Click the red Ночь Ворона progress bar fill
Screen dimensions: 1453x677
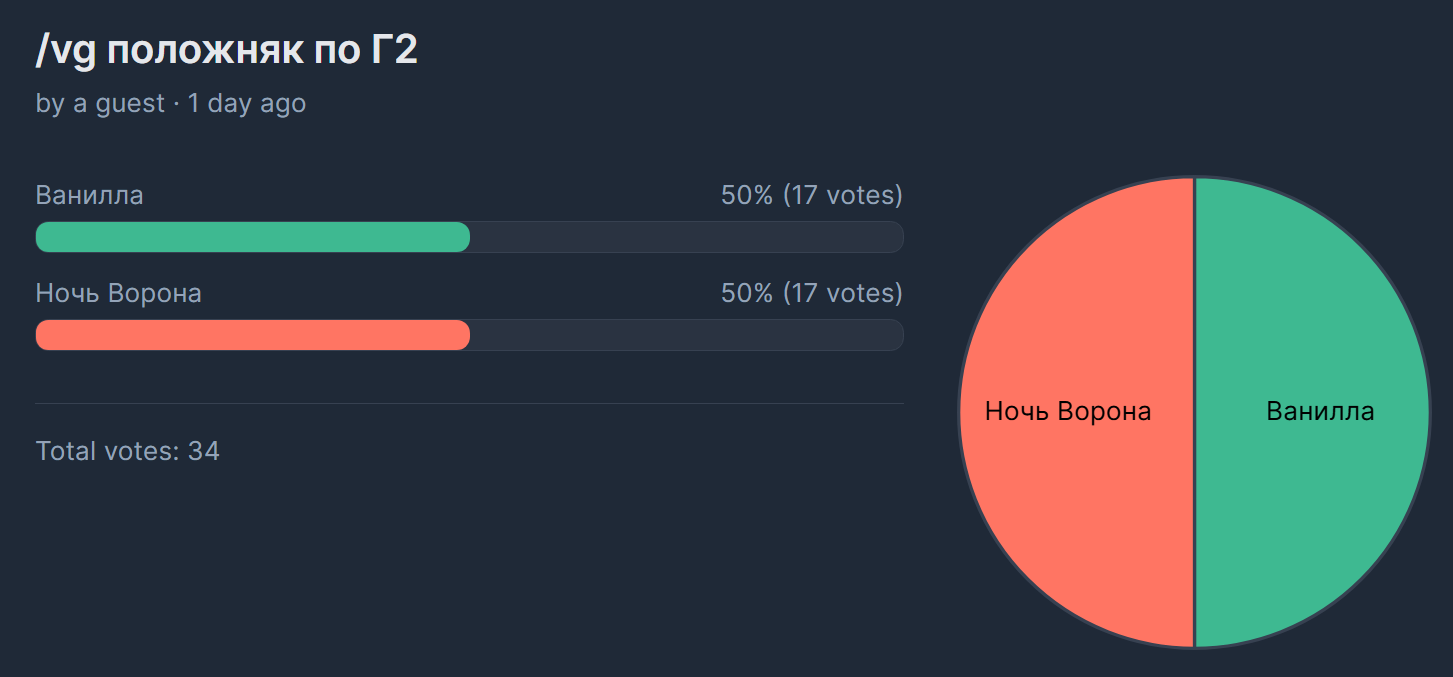[x=250, y=335]
